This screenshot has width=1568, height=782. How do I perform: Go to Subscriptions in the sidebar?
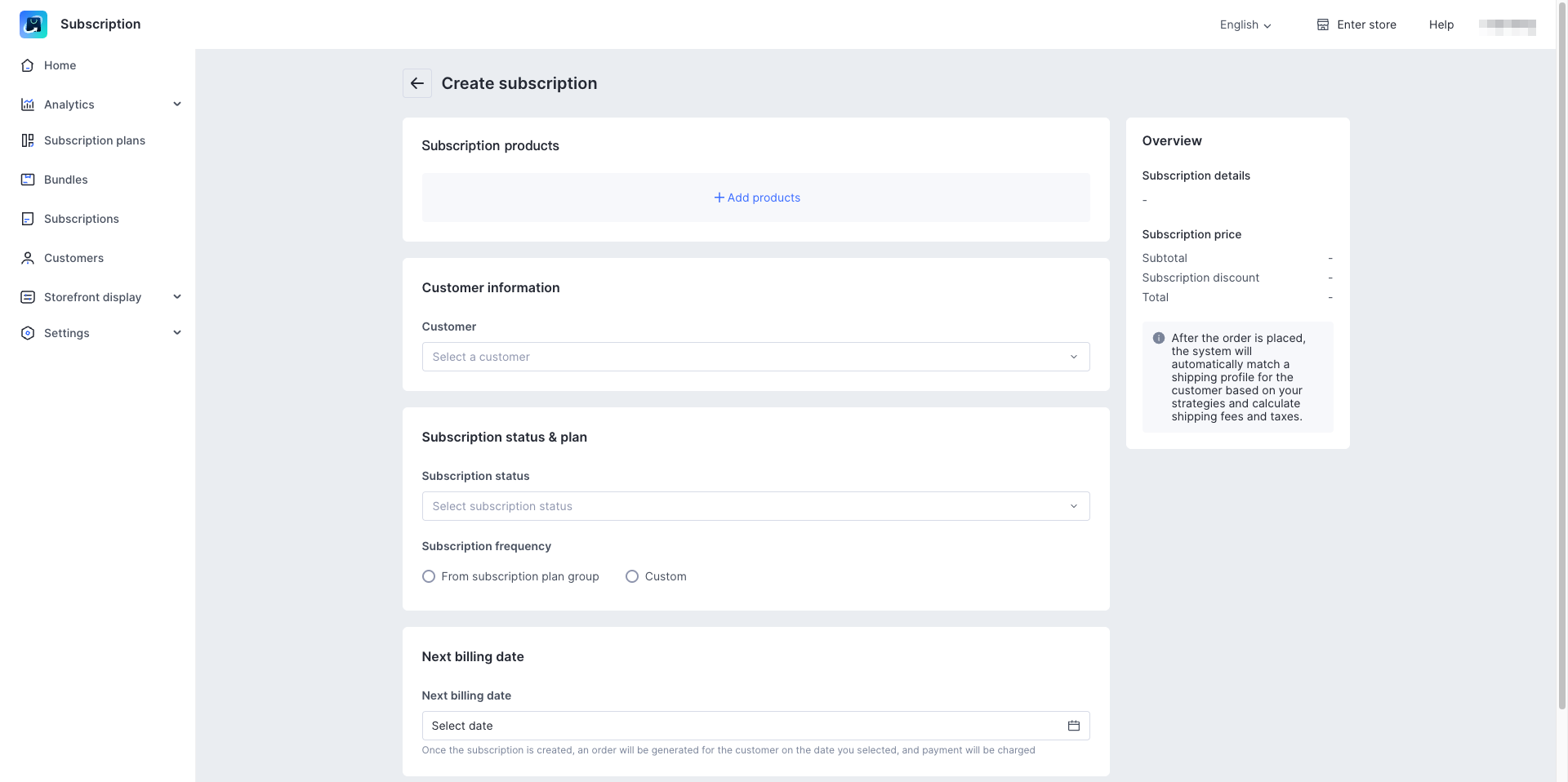coord(82,219)
